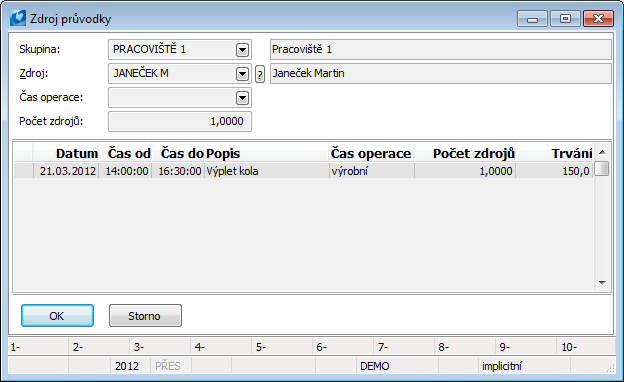Screen dimensions: 624x382
Task: Minimize the Zdroj průvodky window
Action: tap(532, 19)
